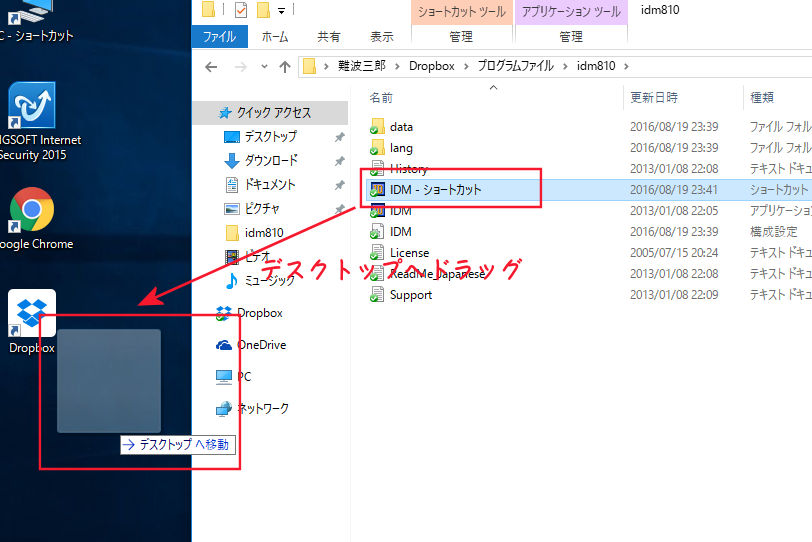Select the IDM 構成設定 file dated 2016/08/19
812x542 pixels.
(x=401, y=232)
